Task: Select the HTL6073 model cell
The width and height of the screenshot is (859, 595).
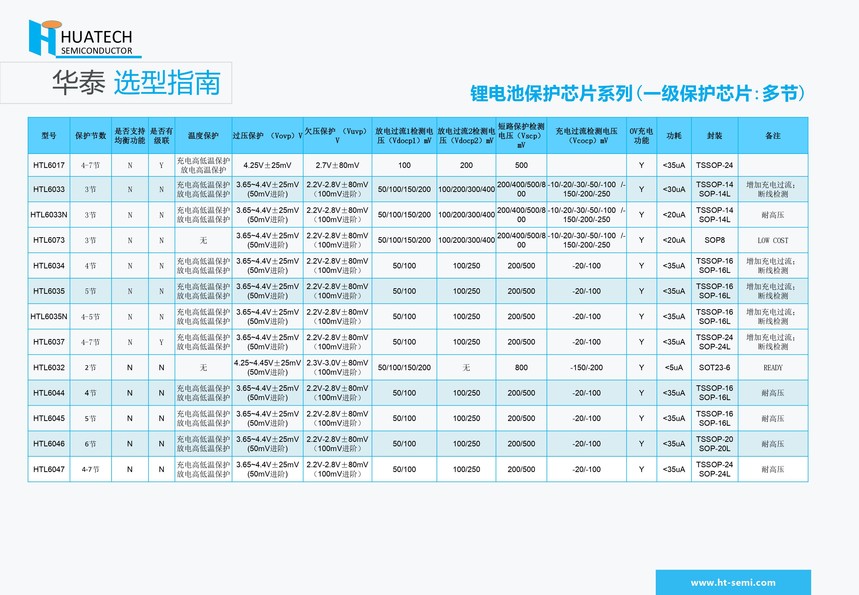Action: pyautogui.click(x=49, y=240)
